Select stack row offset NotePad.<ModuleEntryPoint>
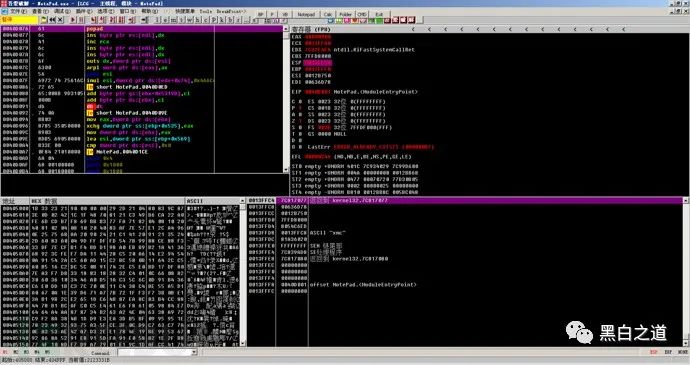 click(466, 284)
